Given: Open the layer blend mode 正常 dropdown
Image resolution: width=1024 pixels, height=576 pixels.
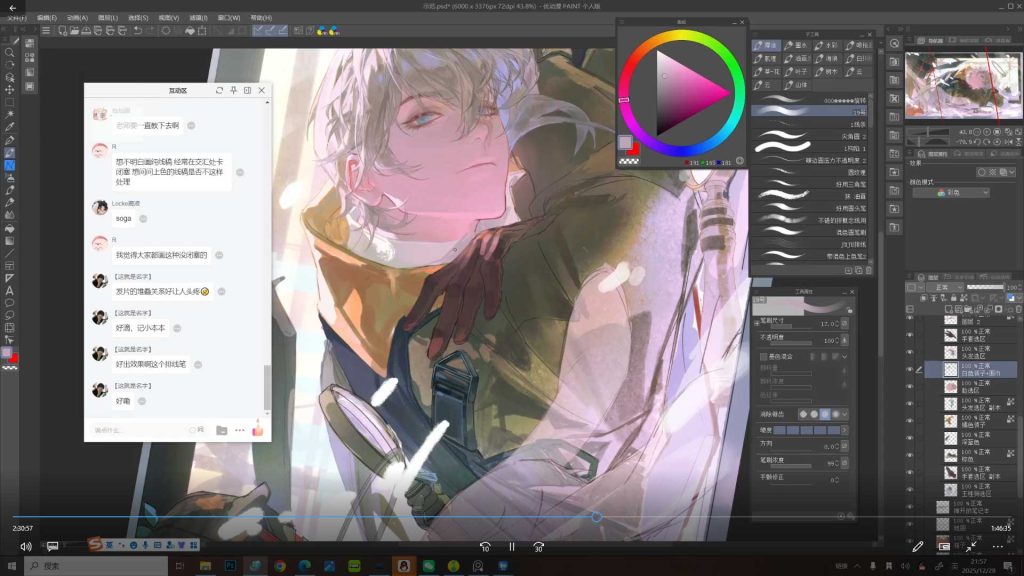Looking at the screenshot, I should [x=946, y=287].
